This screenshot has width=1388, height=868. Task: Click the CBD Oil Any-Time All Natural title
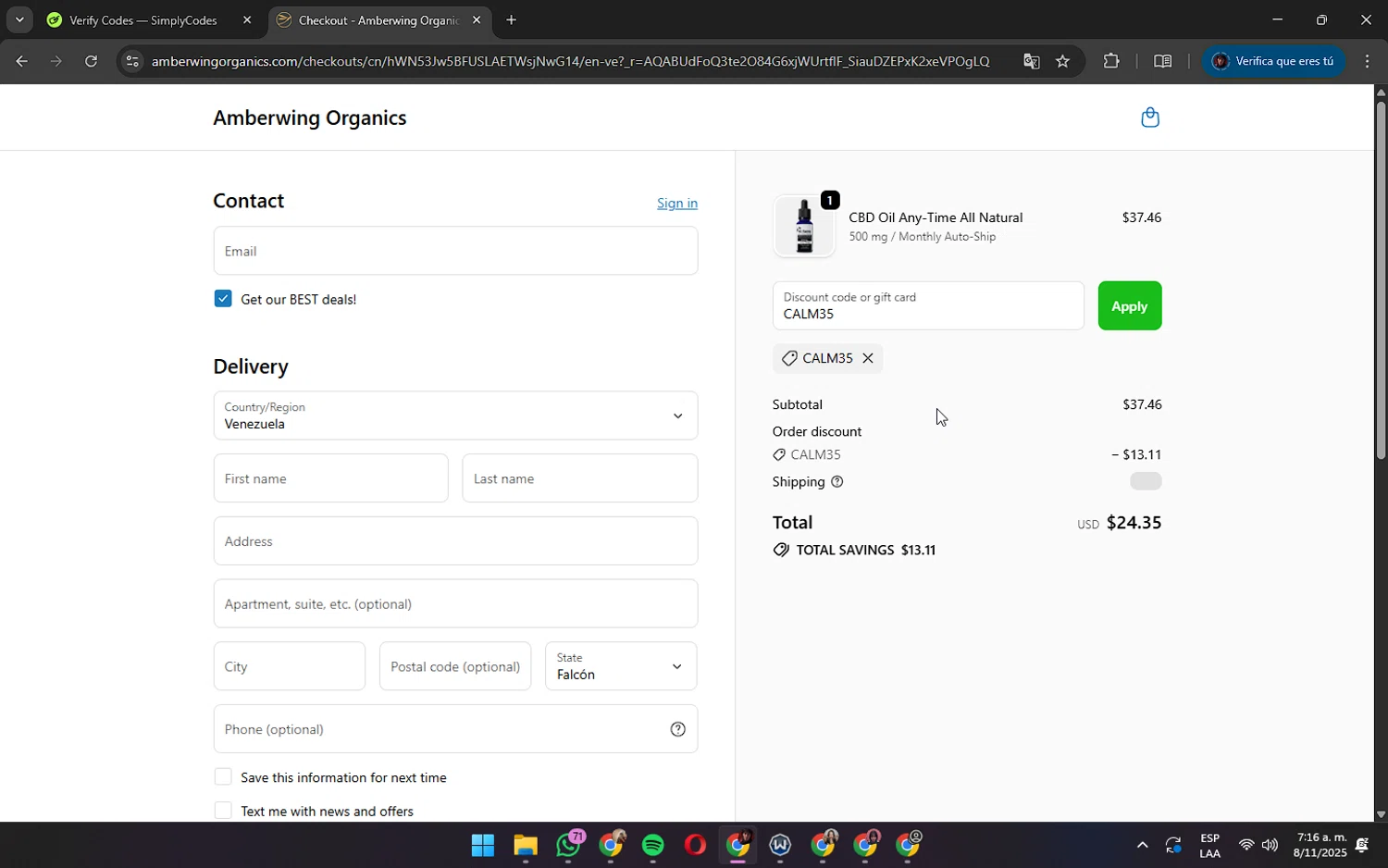point(936,217)
